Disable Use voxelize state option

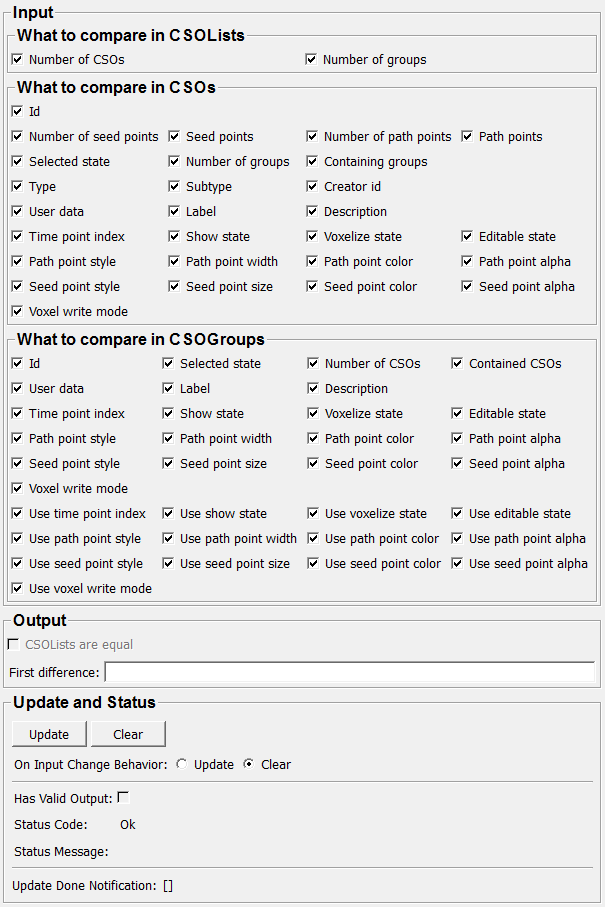(313, 514)
